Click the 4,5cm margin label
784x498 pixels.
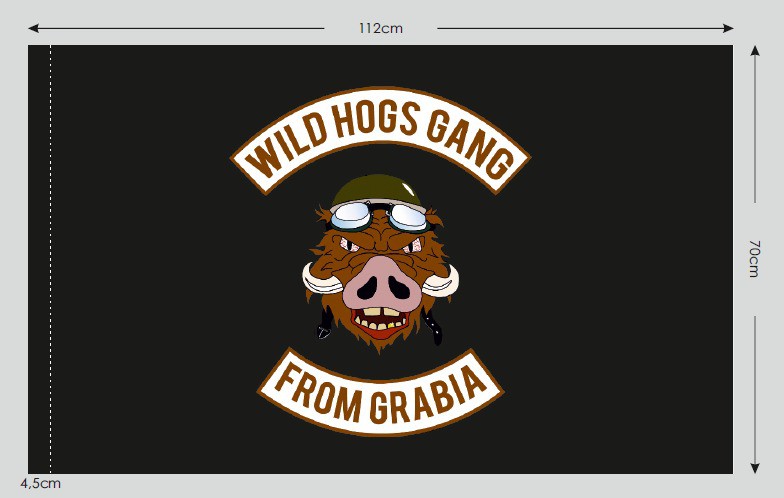pos(40,484)
